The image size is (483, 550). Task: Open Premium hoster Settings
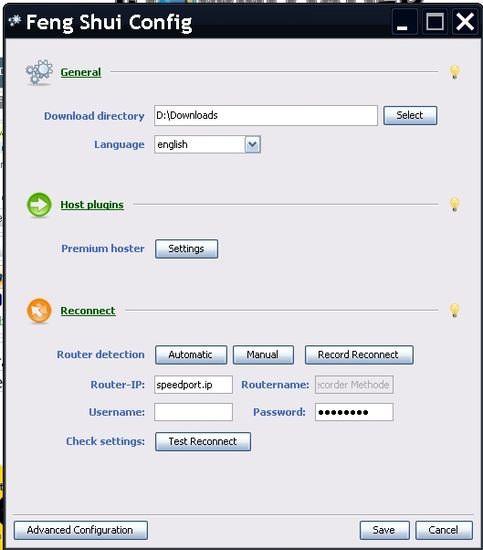[186, 249]
